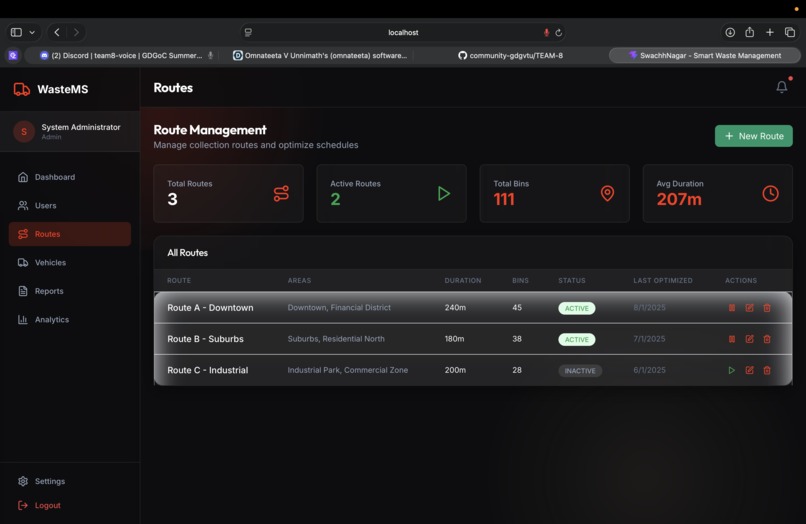806x524 pixels.
Task: Delete Route A - Downtown
Action: coord(767,308)
